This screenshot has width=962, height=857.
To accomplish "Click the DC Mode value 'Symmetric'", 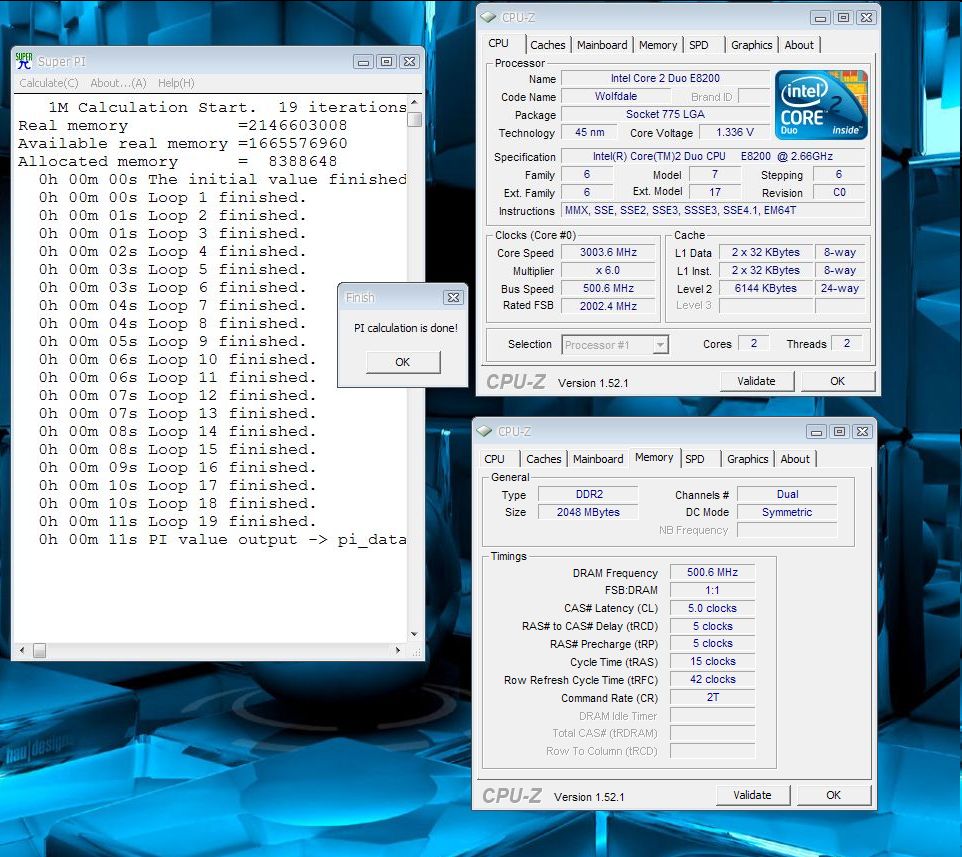I will tap(787, 512).
